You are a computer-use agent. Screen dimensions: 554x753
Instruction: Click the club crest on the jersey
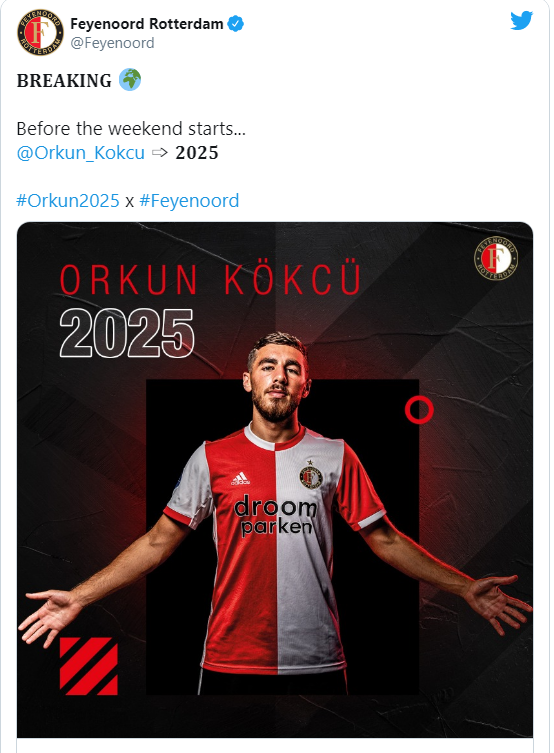pyautogui.click(x=310, y=474)
